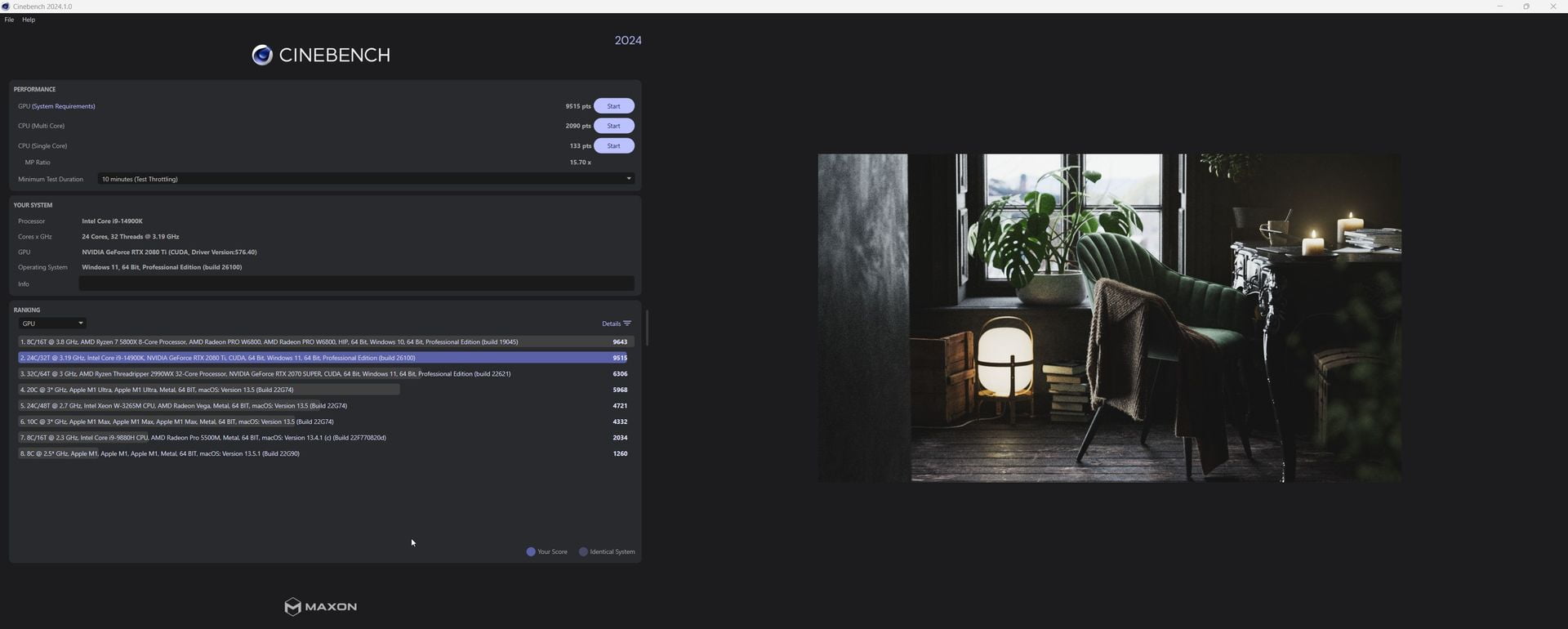Viewport: 1568px width, 629px height.
Task: Click the 2090 pts multi core score
Action: [578, 126]
